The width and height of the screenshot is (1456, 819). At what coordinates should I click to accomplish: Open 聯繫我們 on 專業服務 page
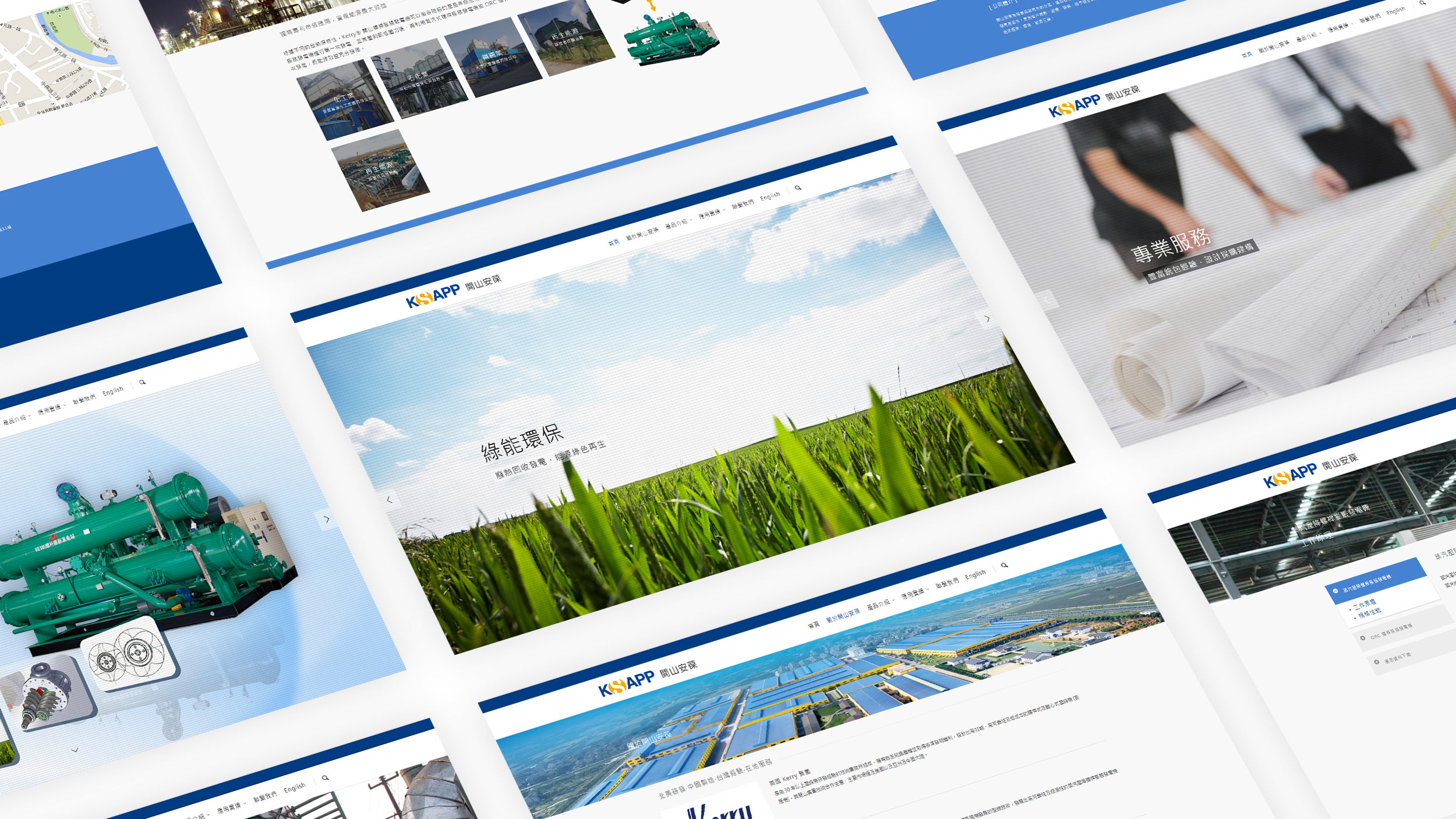point(1370,18)
